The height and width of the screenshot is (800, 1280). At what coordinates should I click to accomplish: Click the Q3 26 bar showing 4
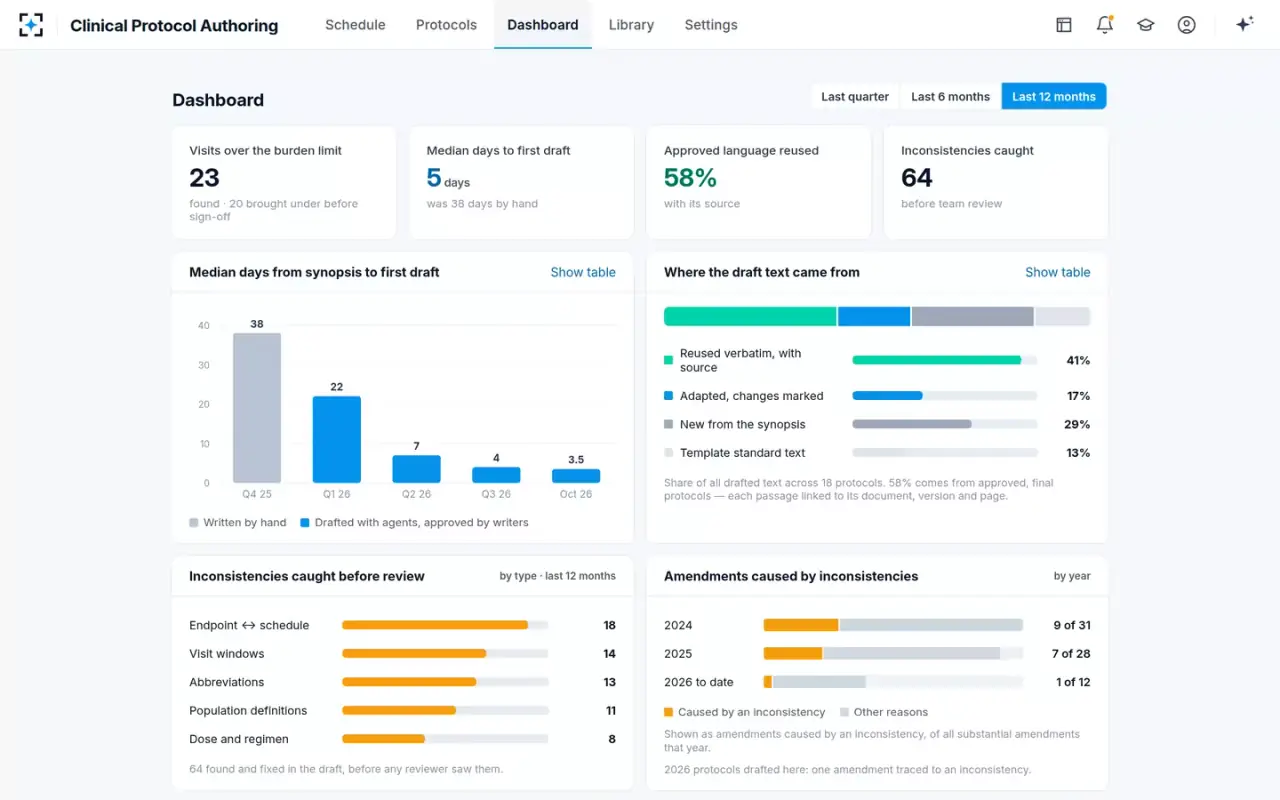(496, 475)
